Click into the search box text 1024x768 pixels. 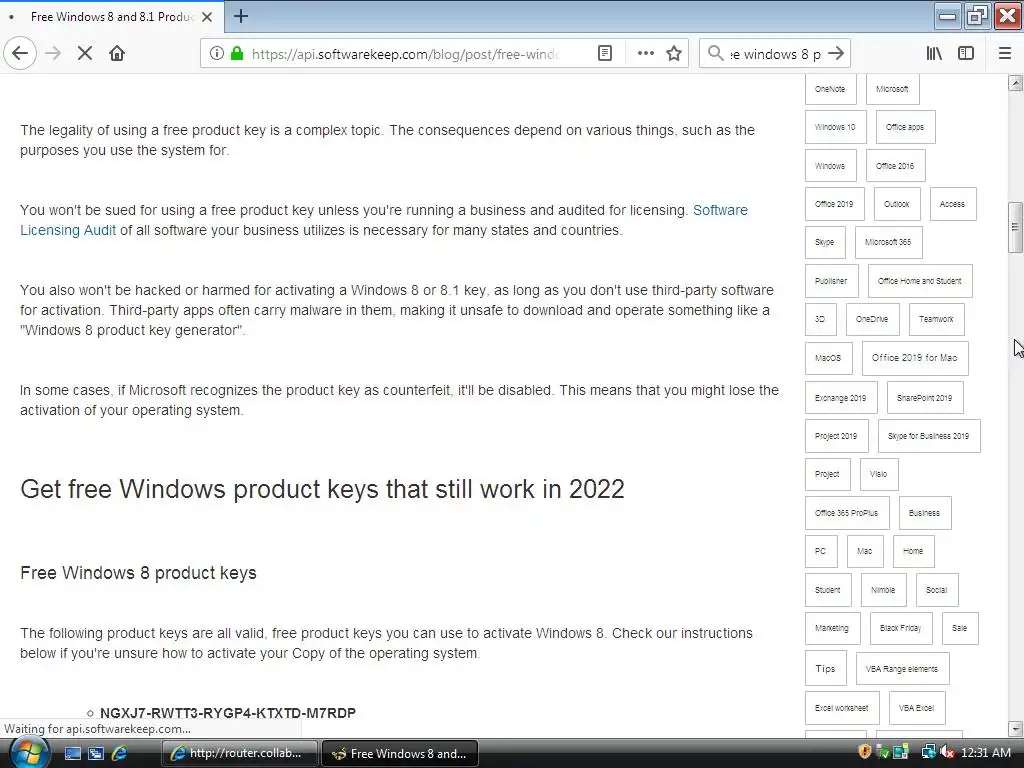click(775, 54)
